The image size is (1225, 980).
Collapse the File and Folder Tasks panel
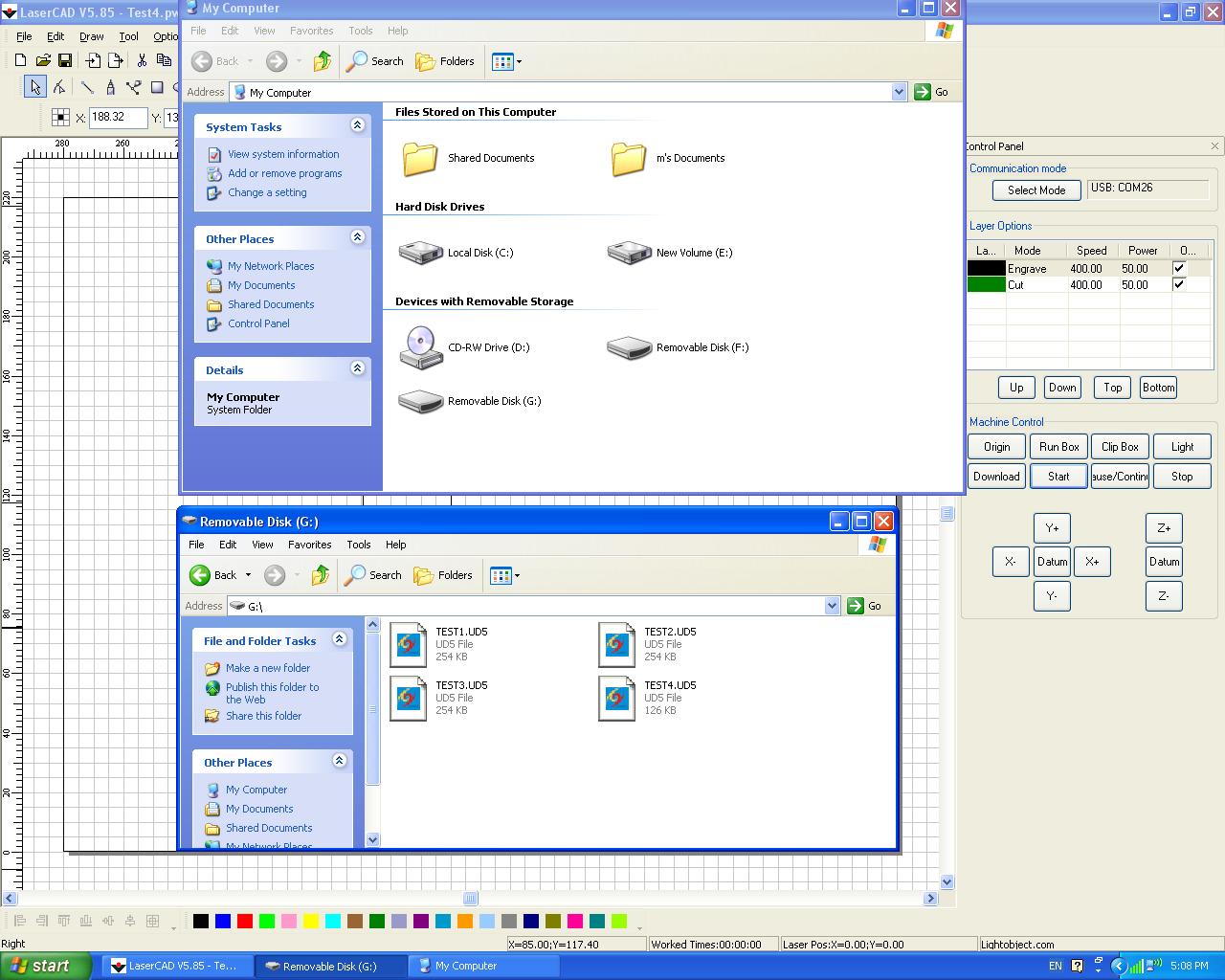coord(339,639)
